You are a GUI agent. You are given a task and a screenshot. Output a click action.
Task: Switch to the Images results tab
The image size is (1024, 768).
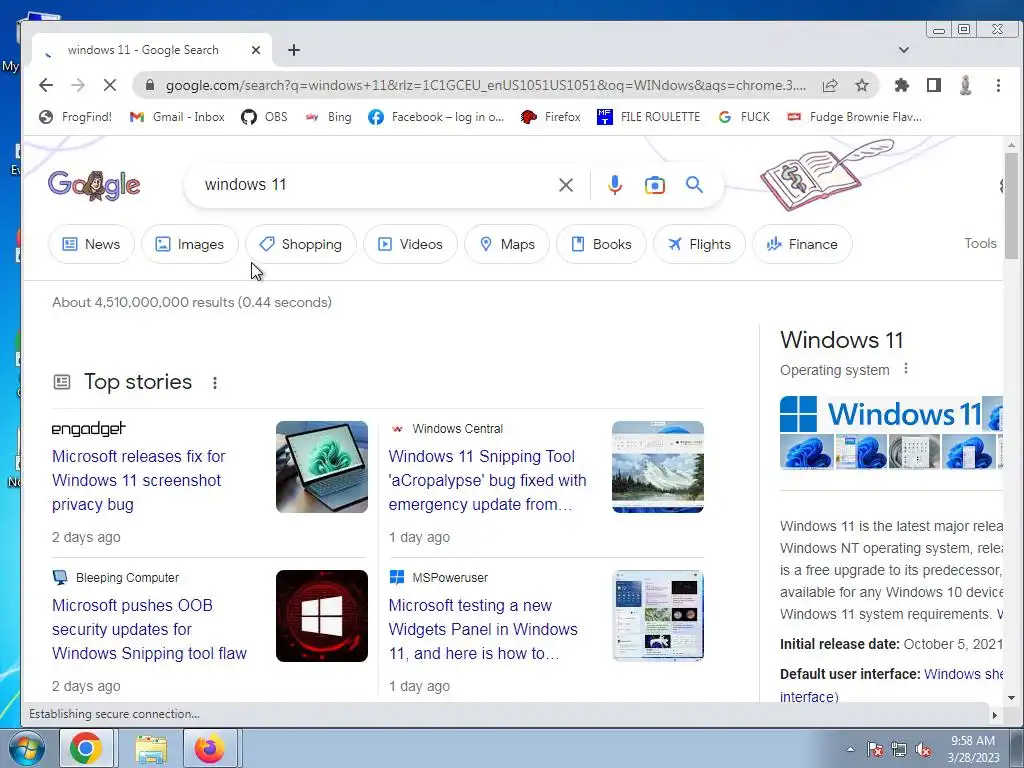(x=189, y=244)
